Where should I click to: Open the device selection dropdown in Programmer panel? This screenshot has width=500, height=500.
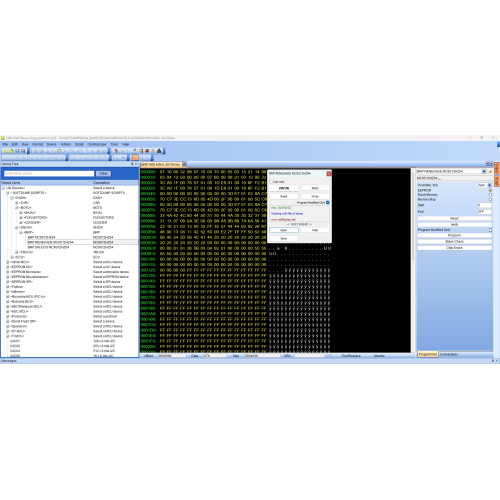(x=484, y=171)
